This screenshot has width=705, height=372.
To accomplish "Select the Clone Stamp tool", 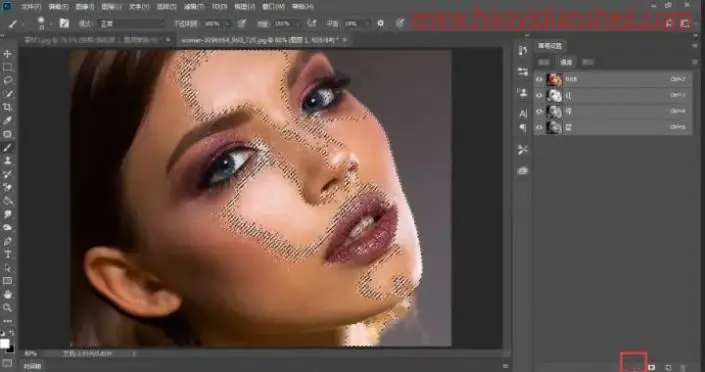I will tap(8, 161).
